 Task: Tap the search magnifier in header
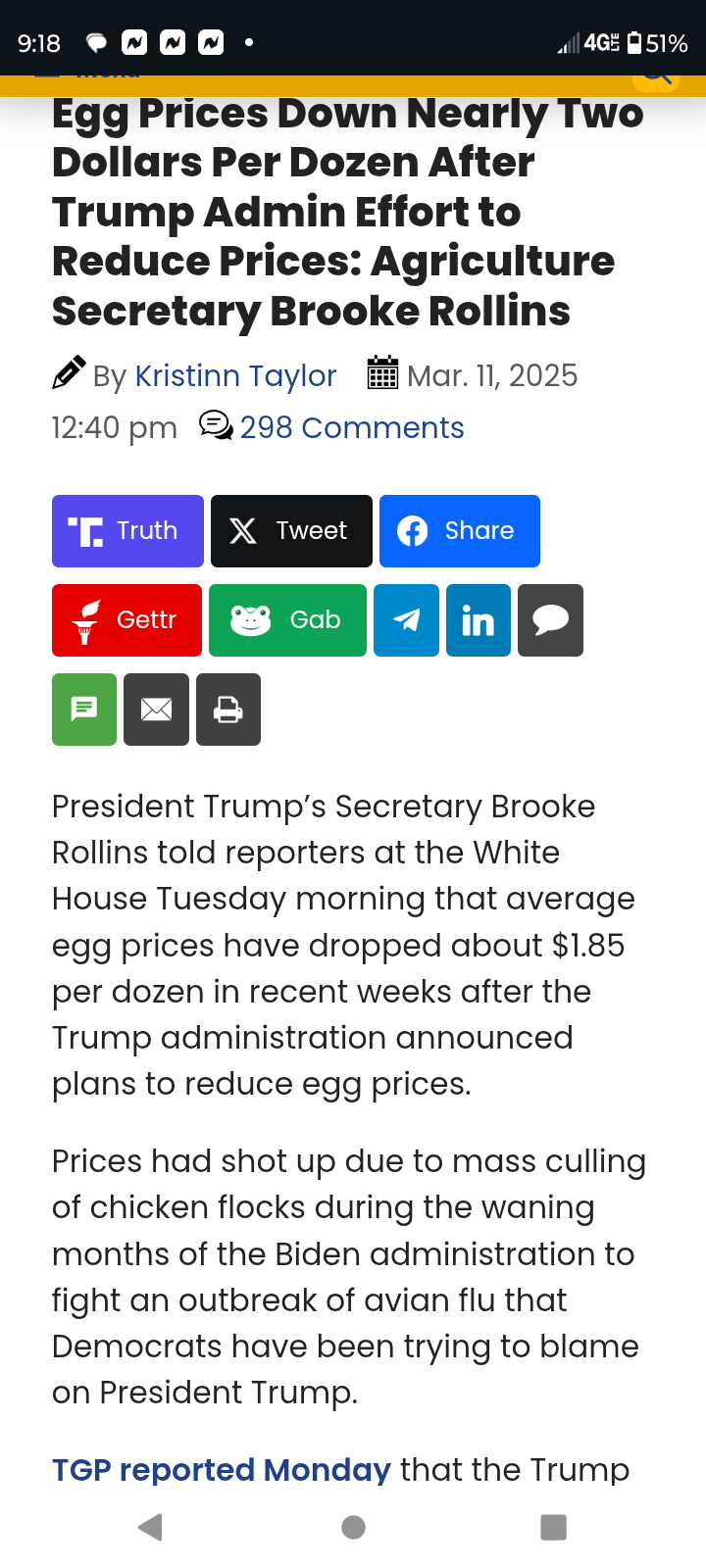pyautogui.click(x=656, y=78)
